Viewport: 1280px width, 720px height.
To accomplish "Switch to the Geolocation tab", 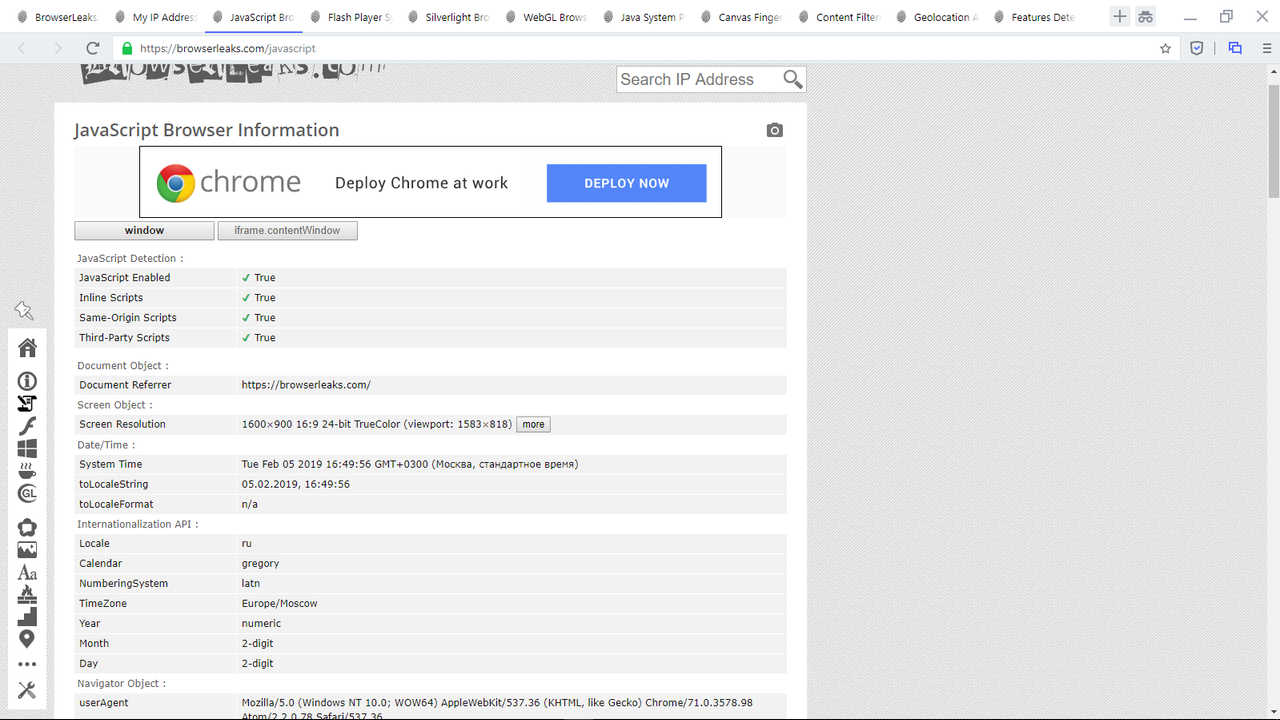I will [935, 17].
